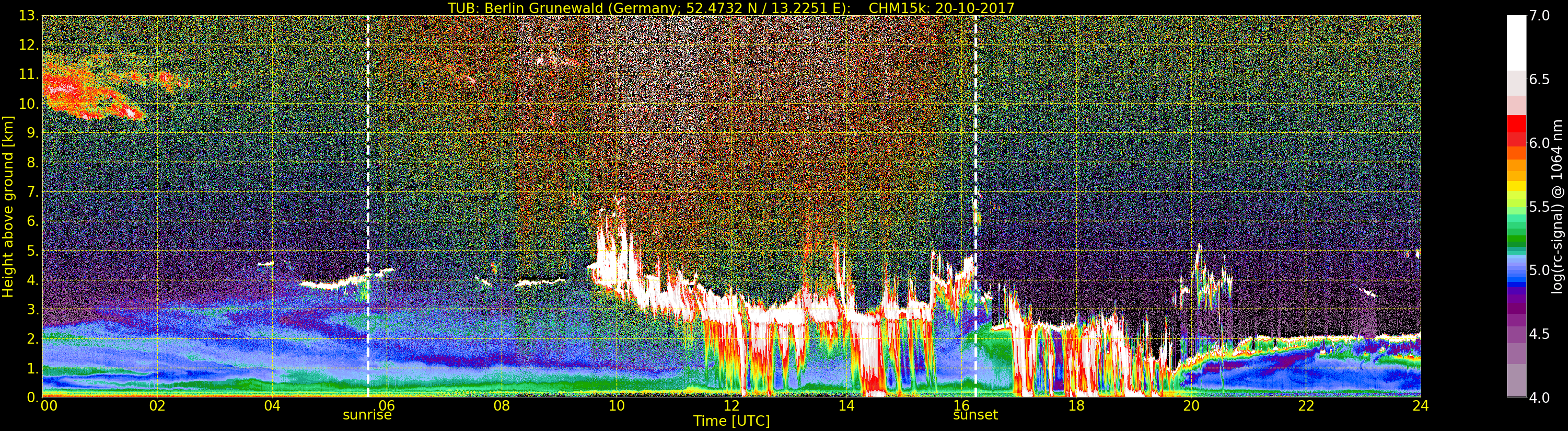Pick the white segment at the colorbar top
Screen dimensions: 1568x431
1516,43
